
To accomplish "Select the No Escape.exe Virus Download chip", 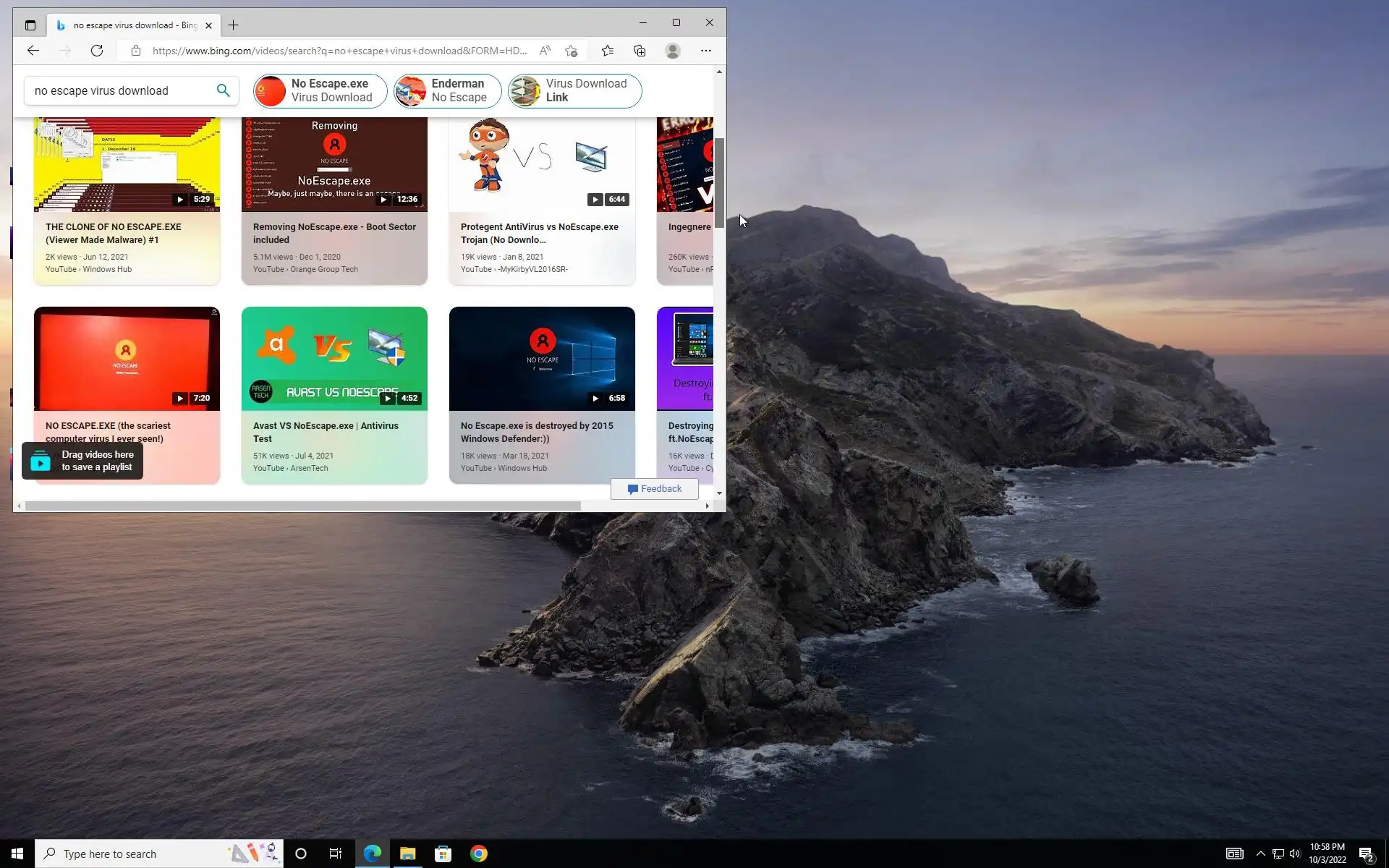I will coord(320,91).
